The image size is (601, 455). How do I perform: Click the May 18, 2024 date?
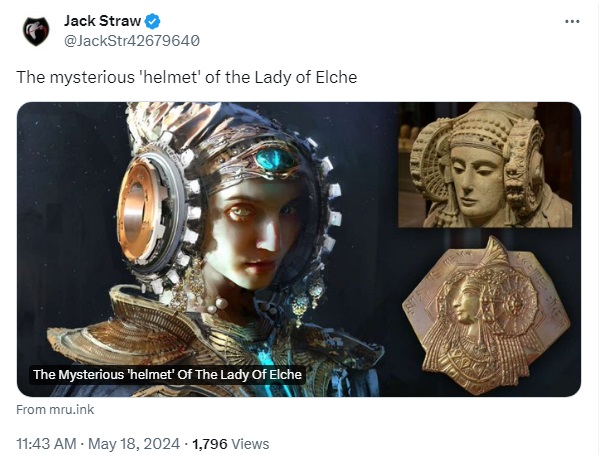tap(134, 444)
